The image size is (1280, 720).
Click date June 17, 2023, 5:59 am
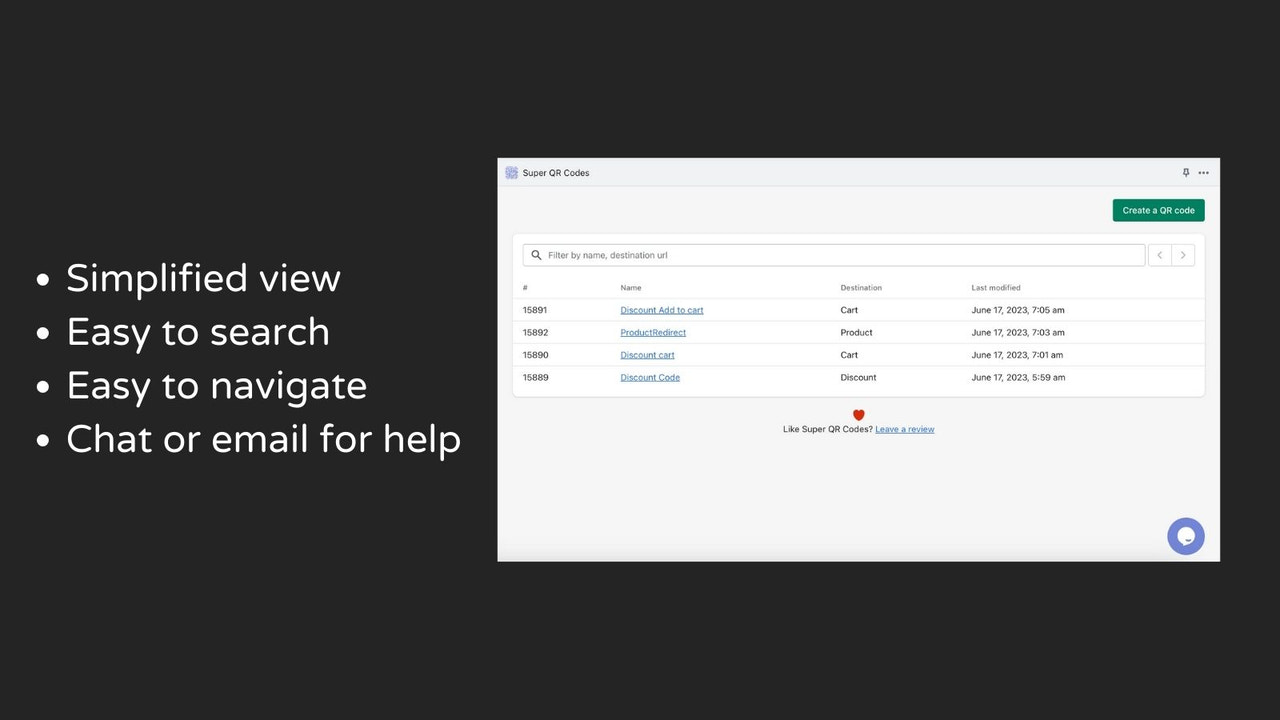pyautogui.click(x=1018, y=377)
